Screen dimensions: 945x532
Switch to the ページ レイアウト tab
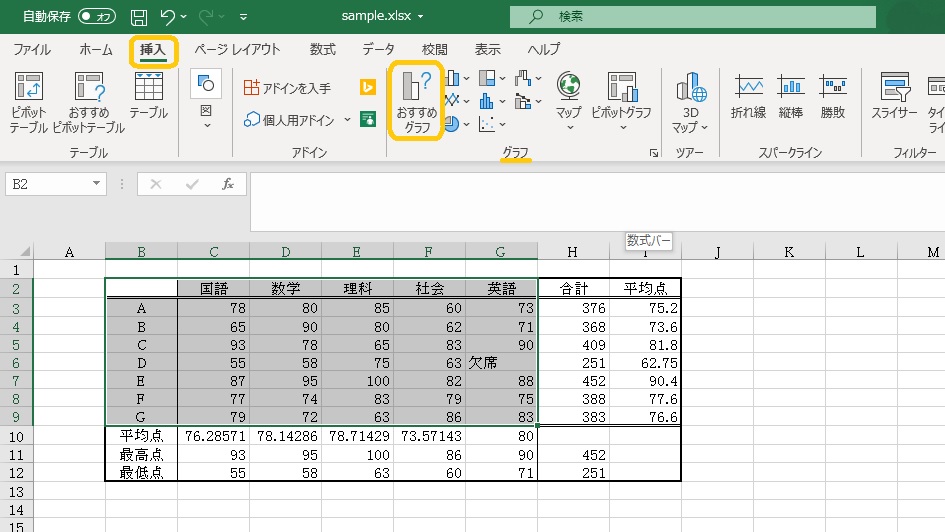237,49
